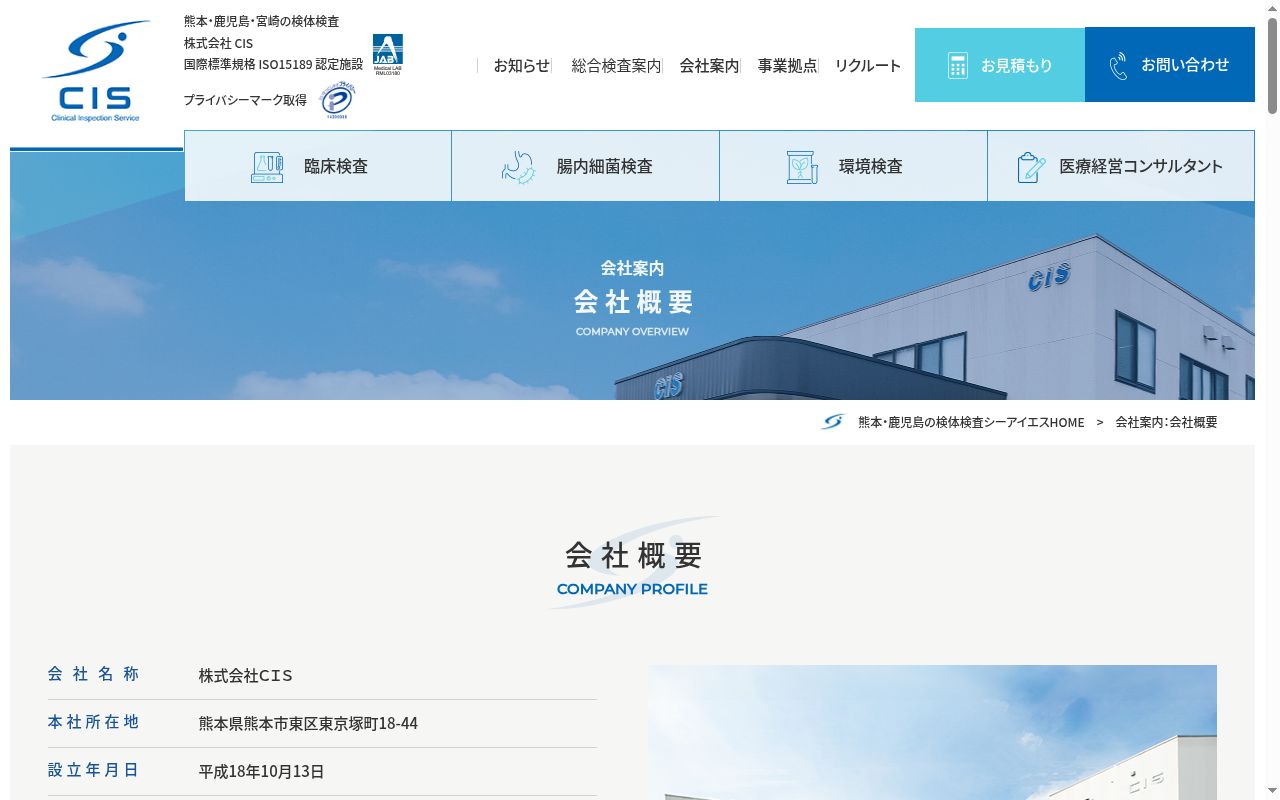The width and height of the screenshot is (1280, 800).
Task: Click the 熊本・鹿児島・宮崎の検体検査 header text
Action: (261, 21)
